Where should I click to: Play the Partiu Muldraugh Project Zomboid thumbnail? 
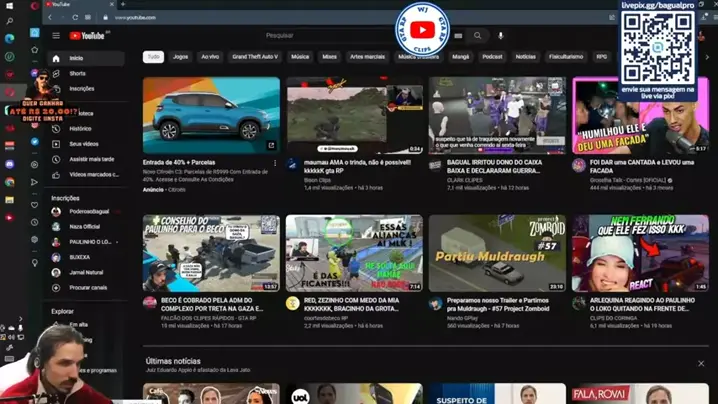[497, 253]
